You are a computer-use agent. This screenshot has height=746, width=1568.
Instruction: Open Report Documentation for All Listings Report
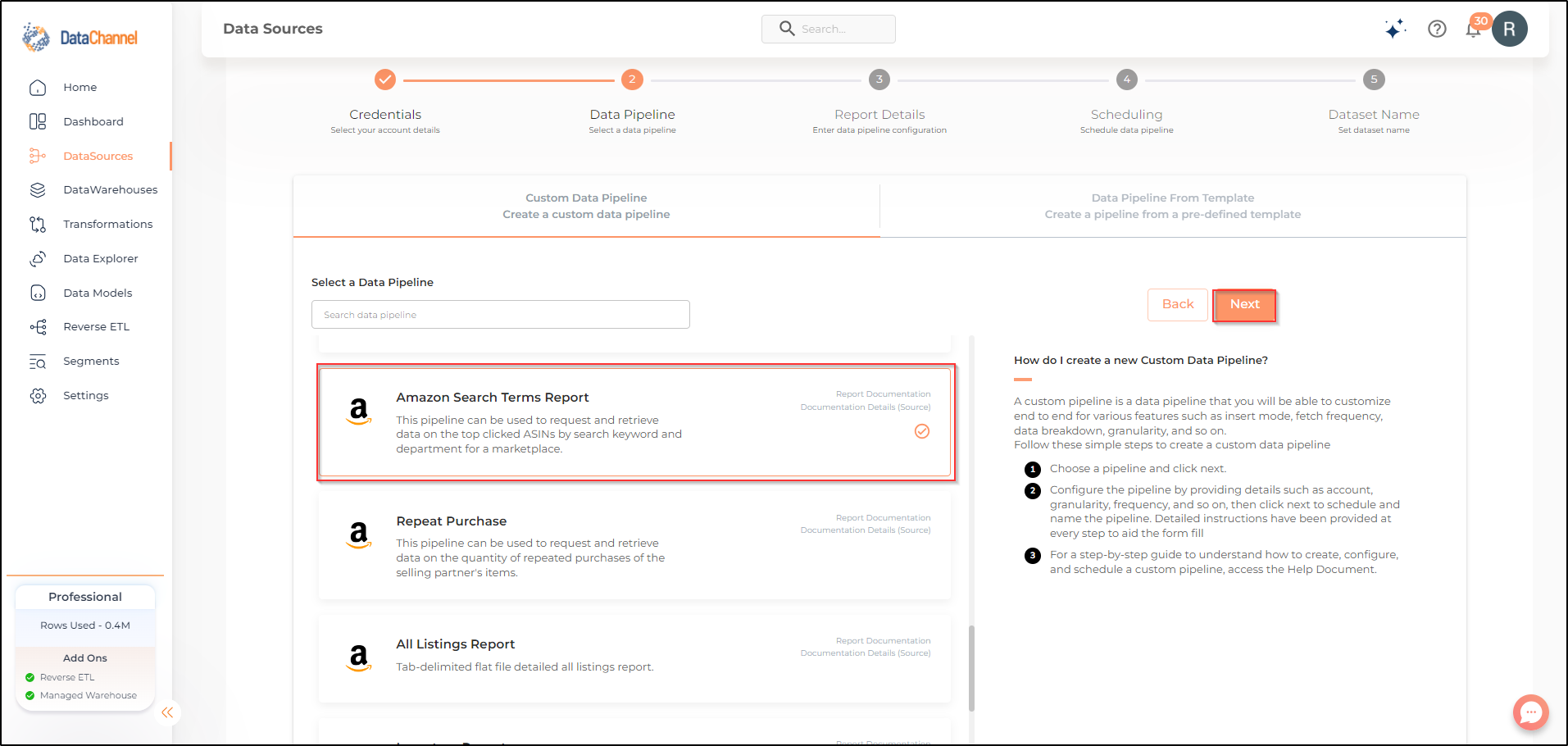883,641
